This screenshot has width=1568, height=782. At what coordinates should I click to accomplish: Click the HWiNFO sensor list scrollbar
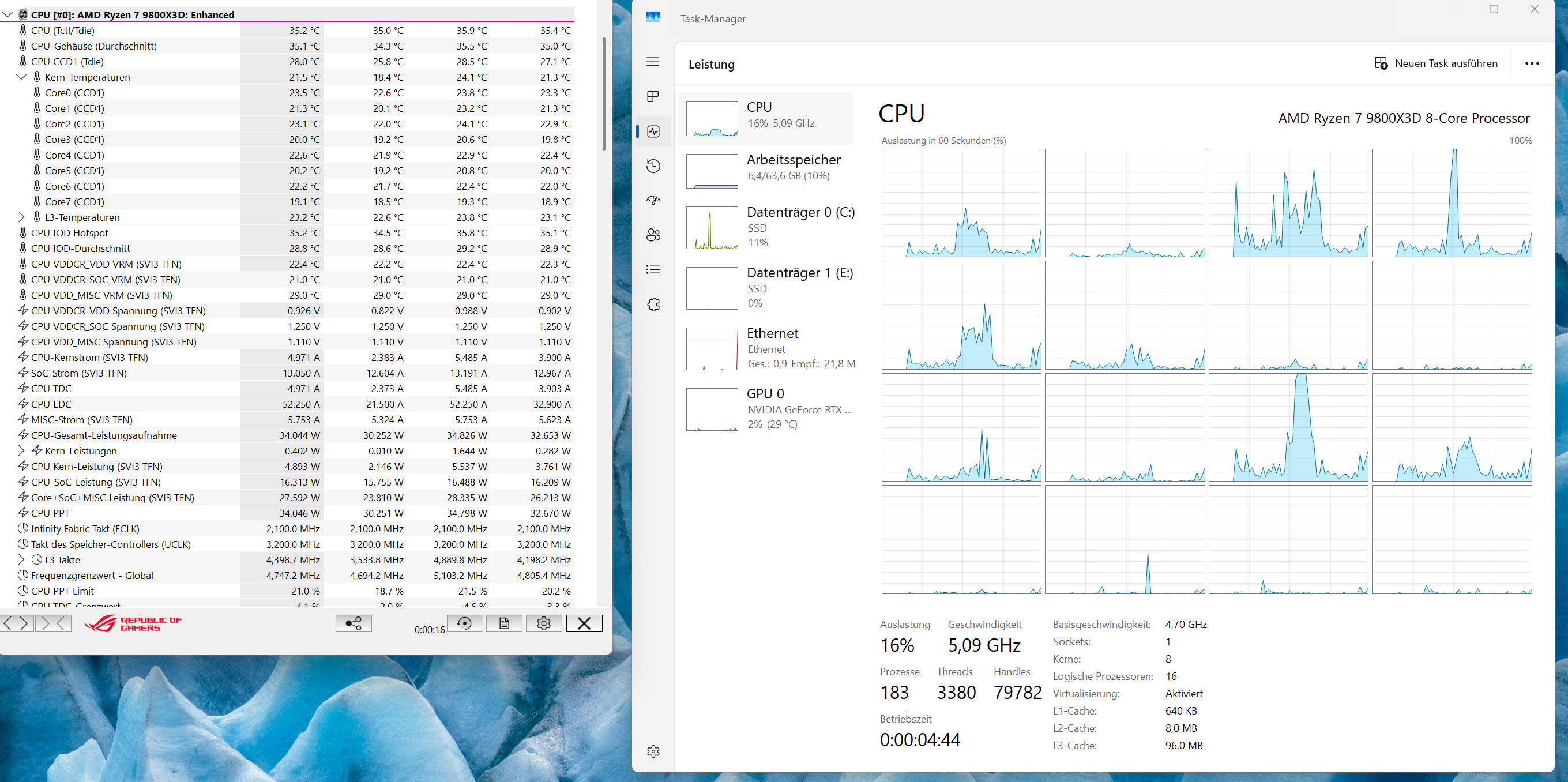tap(604, 95)
